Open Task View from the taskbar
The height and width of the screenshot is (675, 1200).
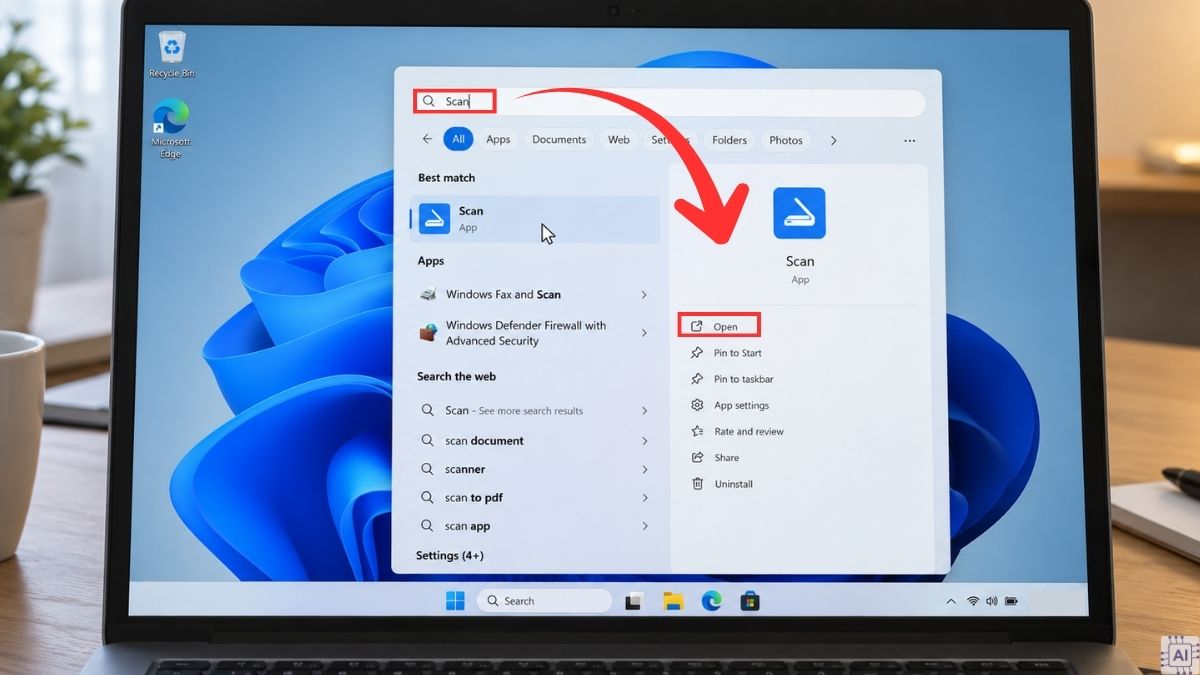(x=632, y=601)
